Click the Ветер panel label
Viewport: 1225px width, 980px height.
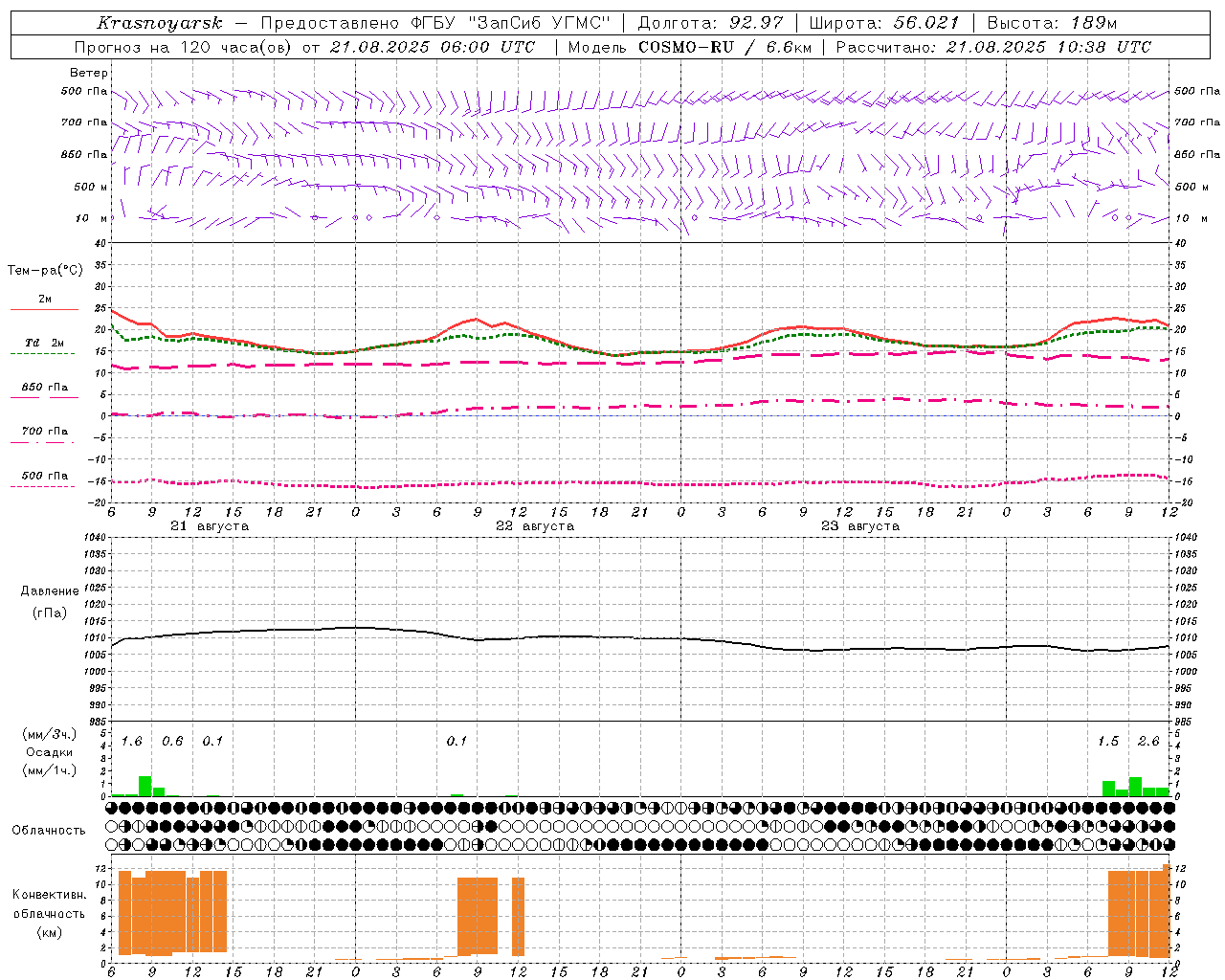89,73
